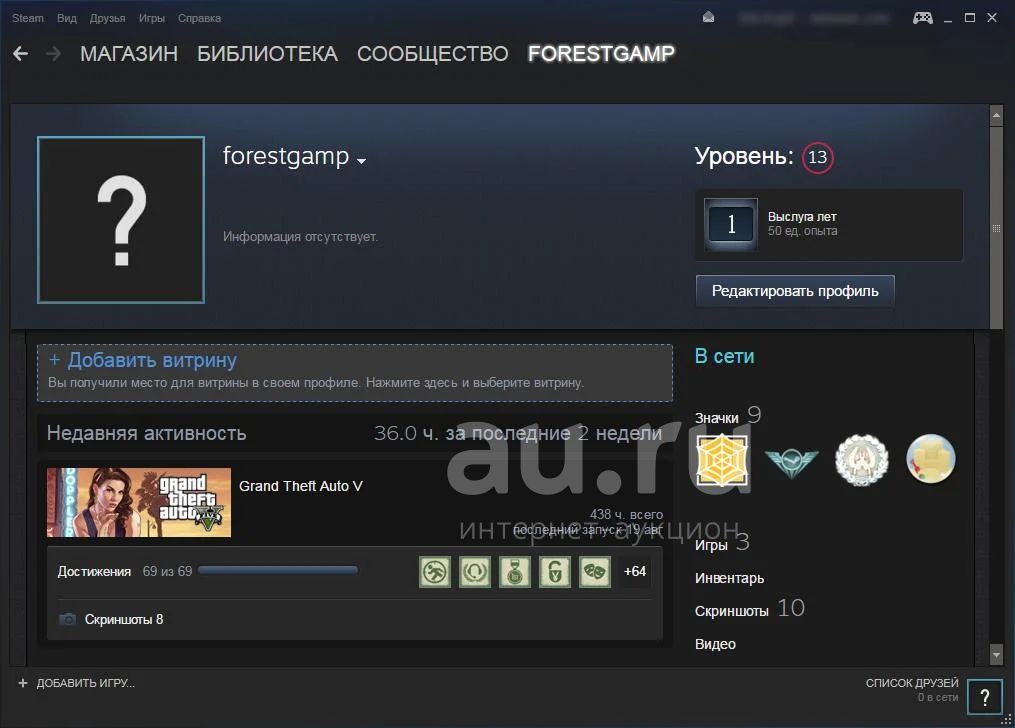Click the '50 ед. опыта' text
The width and height of the screenshot is (1015, 728).
pos(803,231)
